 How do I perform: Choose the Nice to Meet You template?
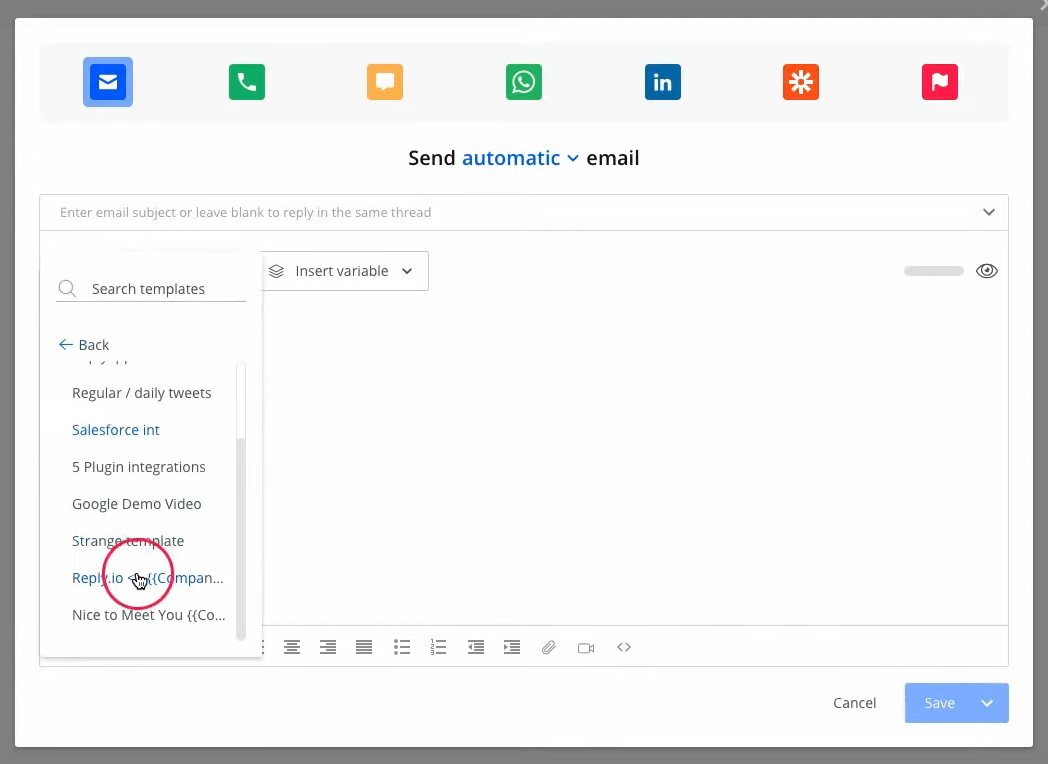(148, 615)
